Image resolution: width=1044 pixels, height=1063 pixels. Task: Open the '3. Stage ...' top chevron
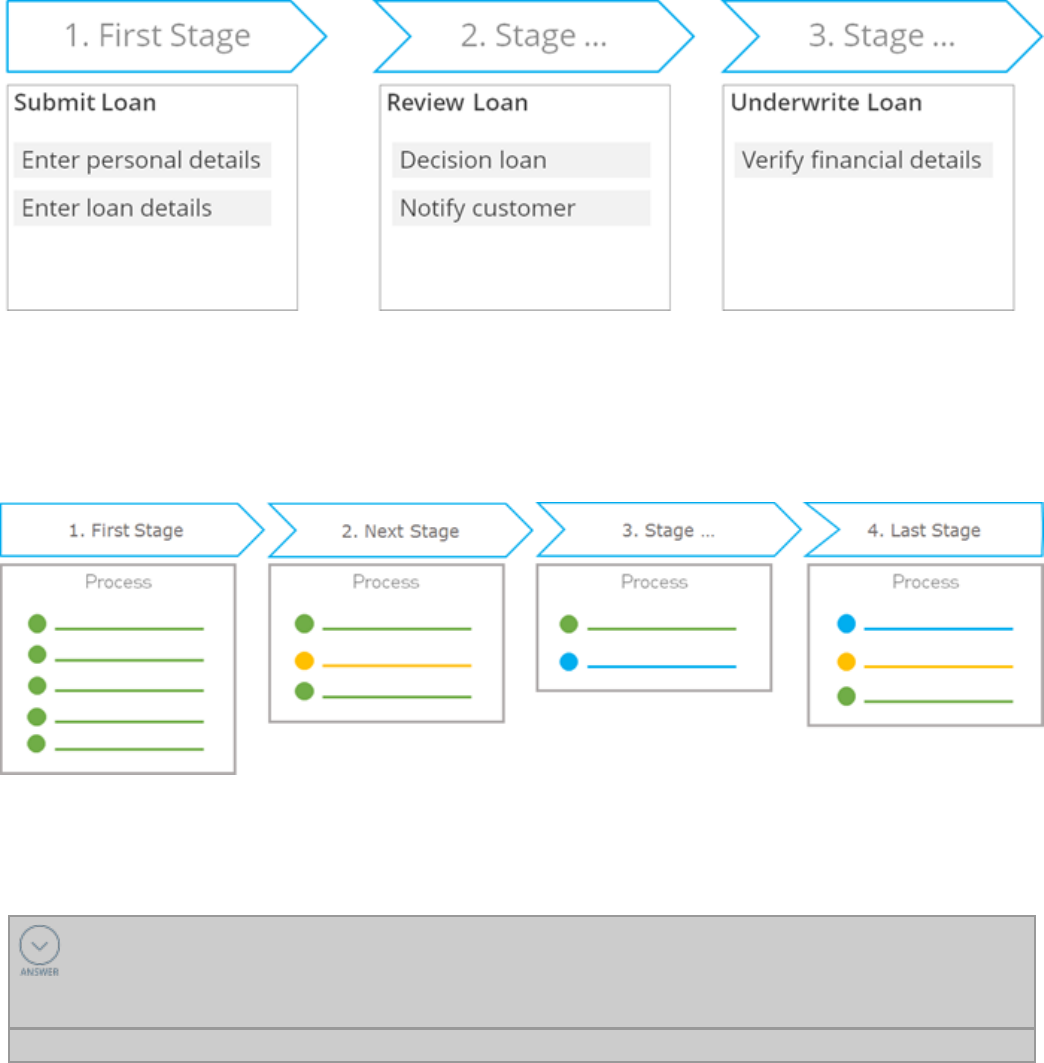coord(882,36)
